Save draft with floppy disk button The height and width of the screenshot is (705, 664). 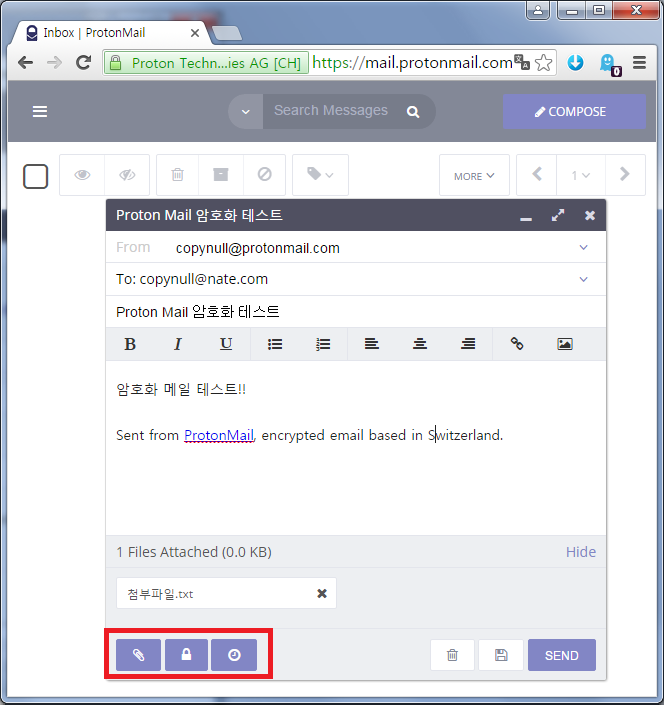coord(501,655)
